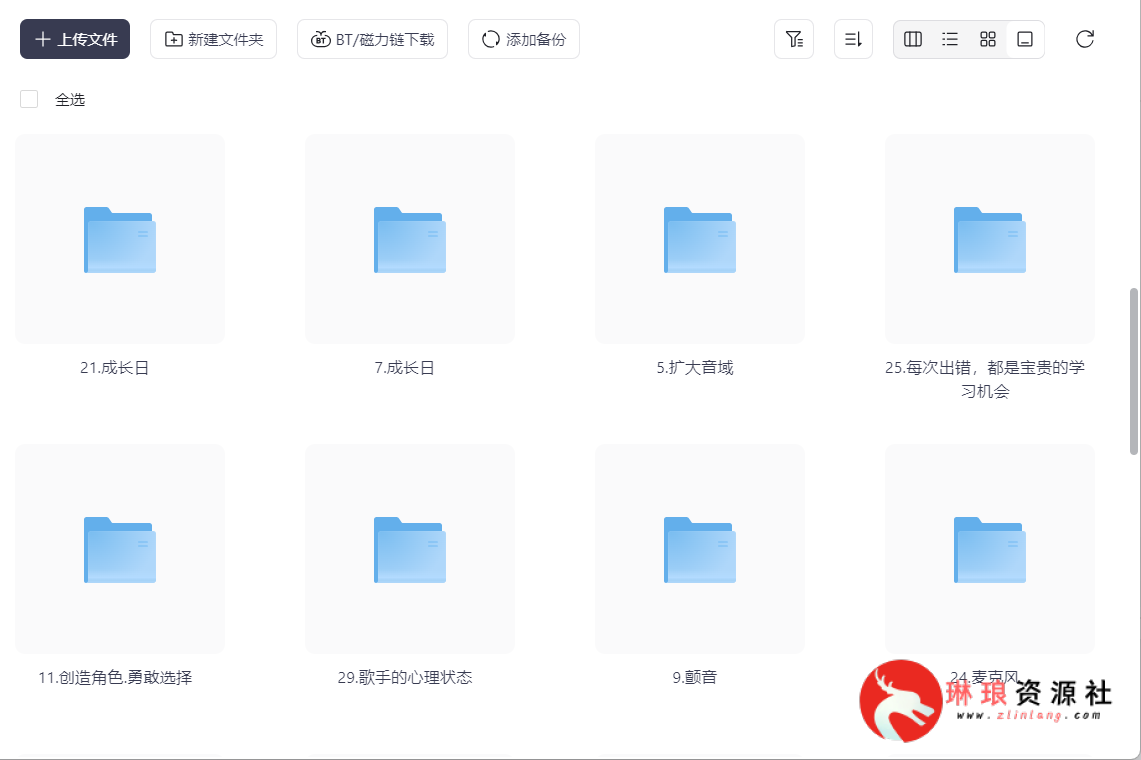Select the 9.颤音 folder name
Image resolution: width=1141 pixels, height=760 pixels.
(x=695, y=678)
